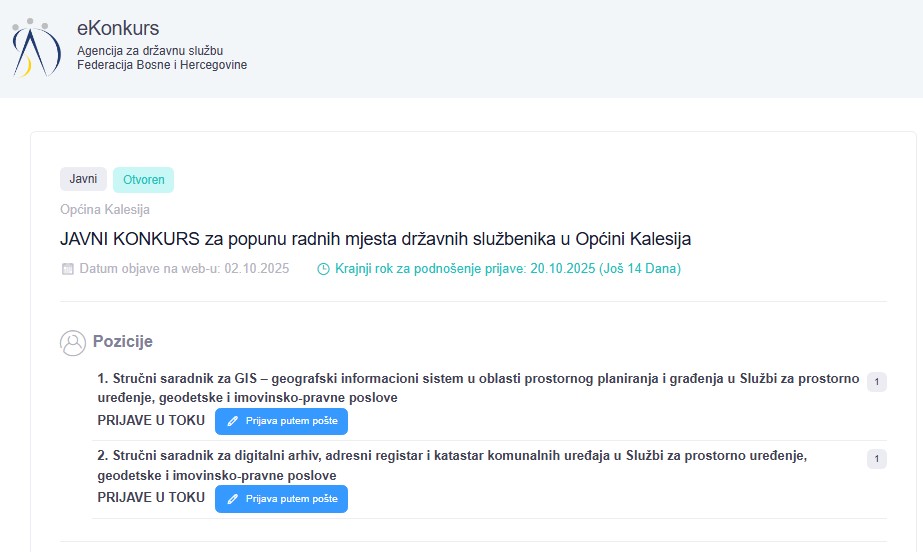Click the person icon next to Pozicije

click(x=73, y=343)
